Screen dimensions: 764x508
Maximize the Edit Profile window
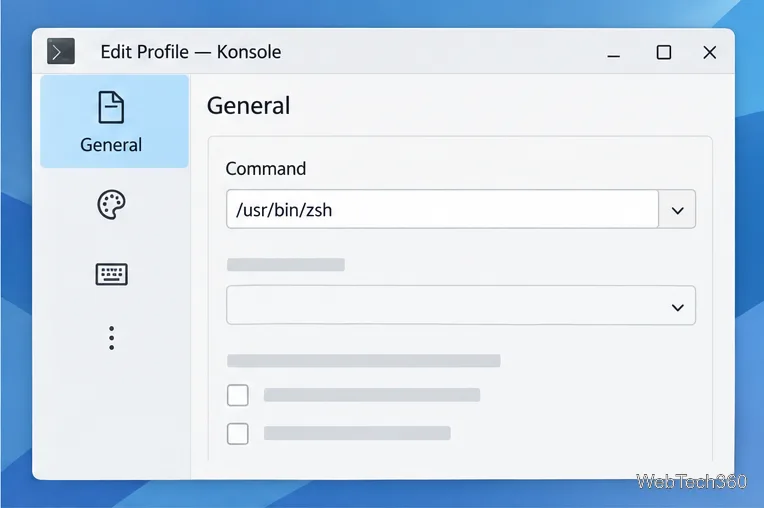click(664, 52)
